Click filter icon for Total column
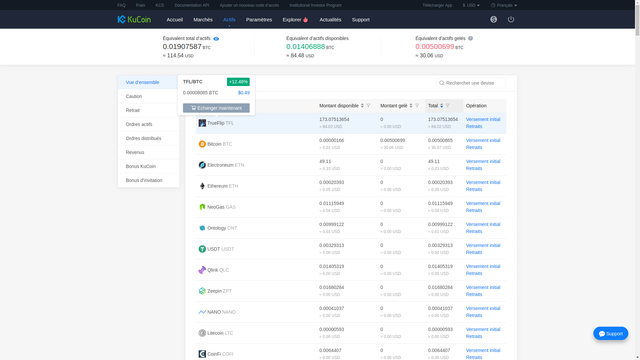Screen dimensions: 640x360 [x=448, y=106]
